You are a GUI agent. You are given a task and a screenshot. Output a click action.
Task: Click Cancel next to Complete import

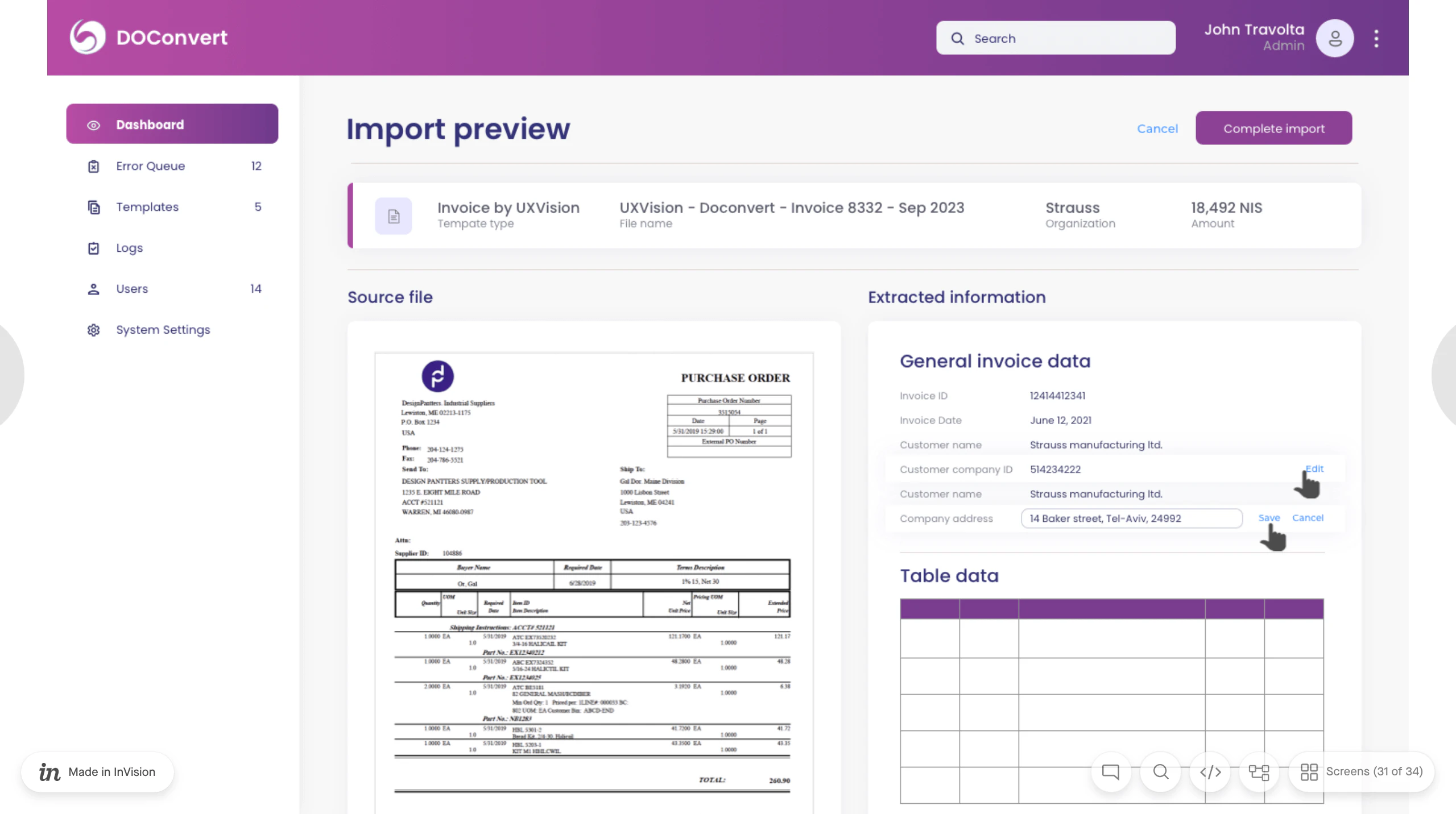[1157, 128]
